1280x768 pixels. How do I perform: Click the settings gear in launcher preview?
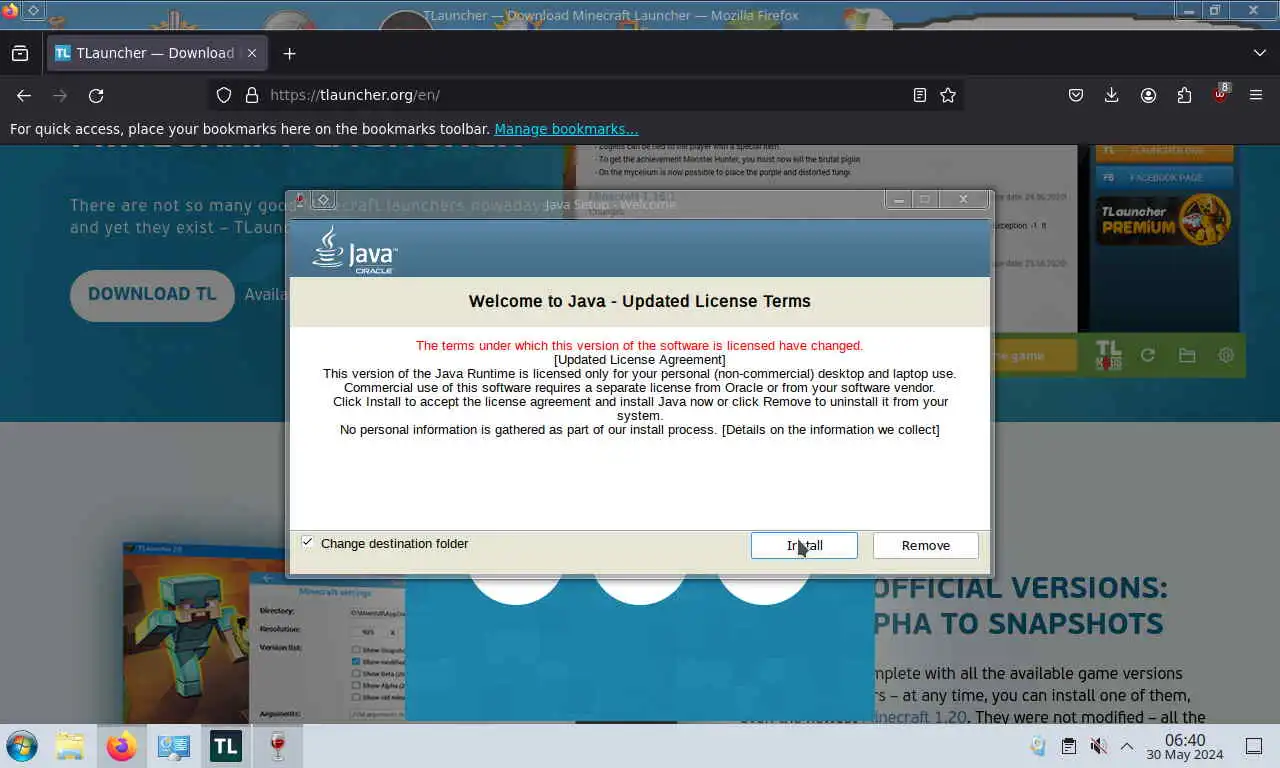(1226, 355)
